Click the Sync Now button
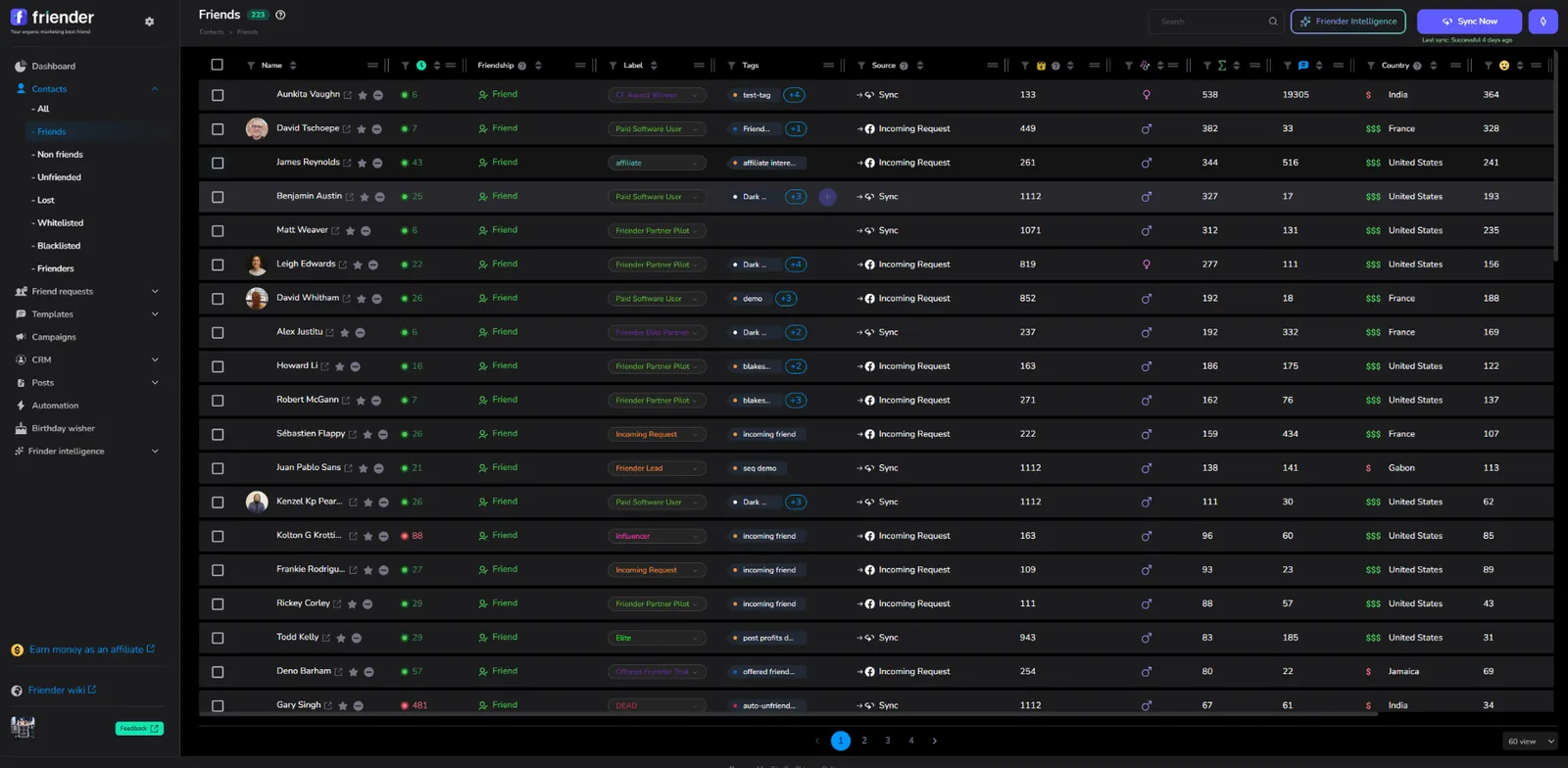 click(1469, 22)
